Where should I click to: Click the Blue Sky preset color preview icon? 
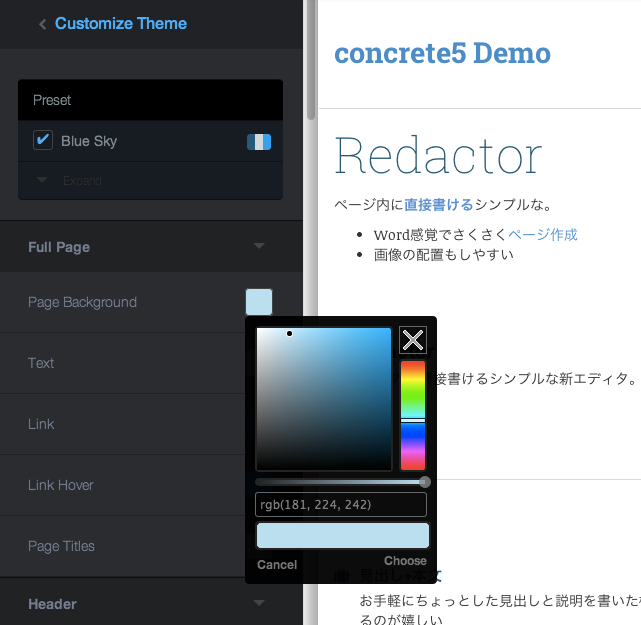pos(259,141)
